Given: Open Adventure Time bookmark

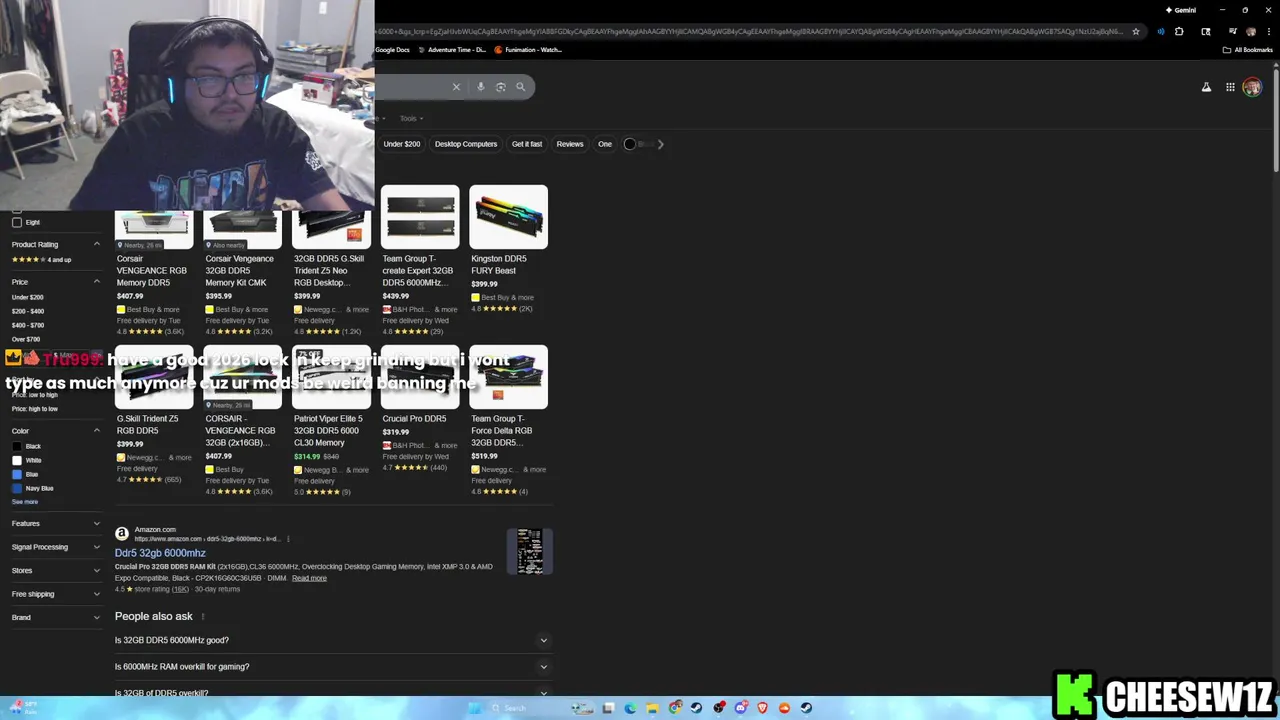Looking at the screenshot, I should 452,50.
